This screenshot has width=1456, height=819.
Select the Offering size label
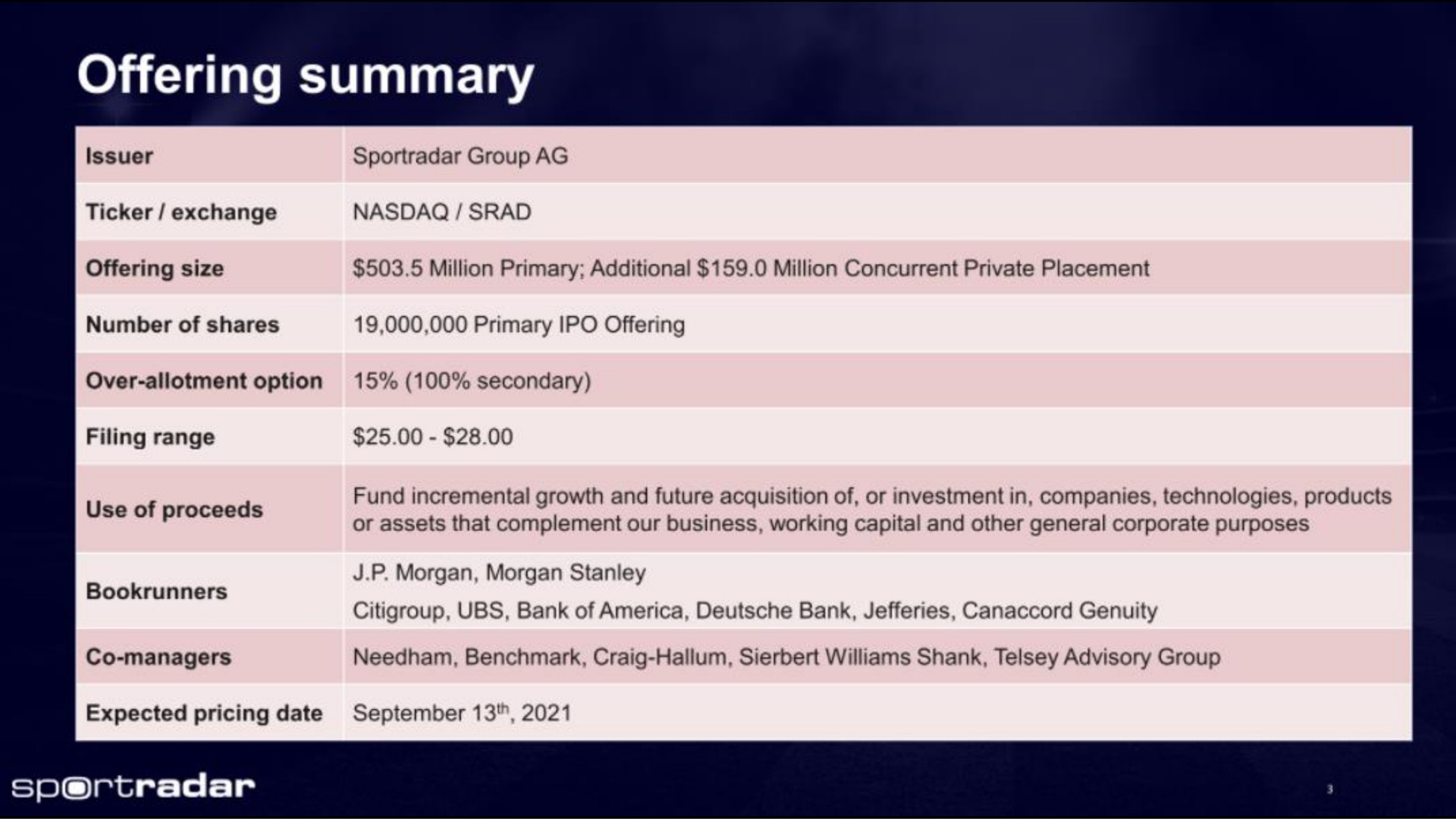tap(155, 268)
